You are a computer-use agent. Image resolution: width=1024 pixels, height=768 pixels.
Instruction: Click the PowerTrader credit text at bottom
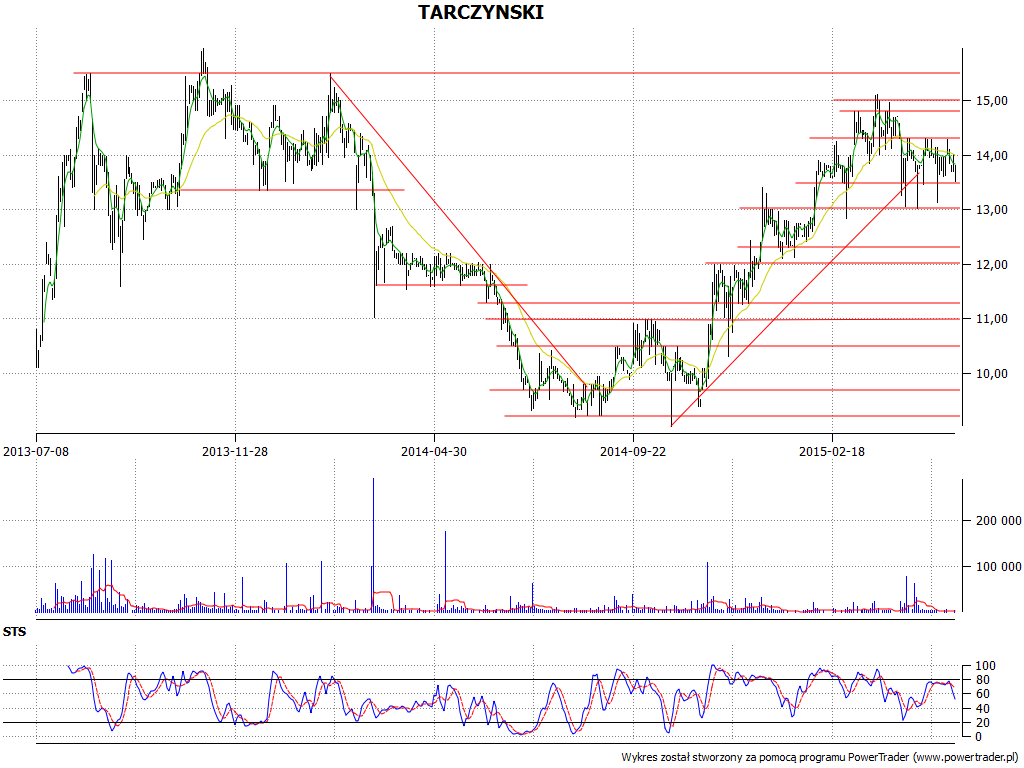click(820, 757)
